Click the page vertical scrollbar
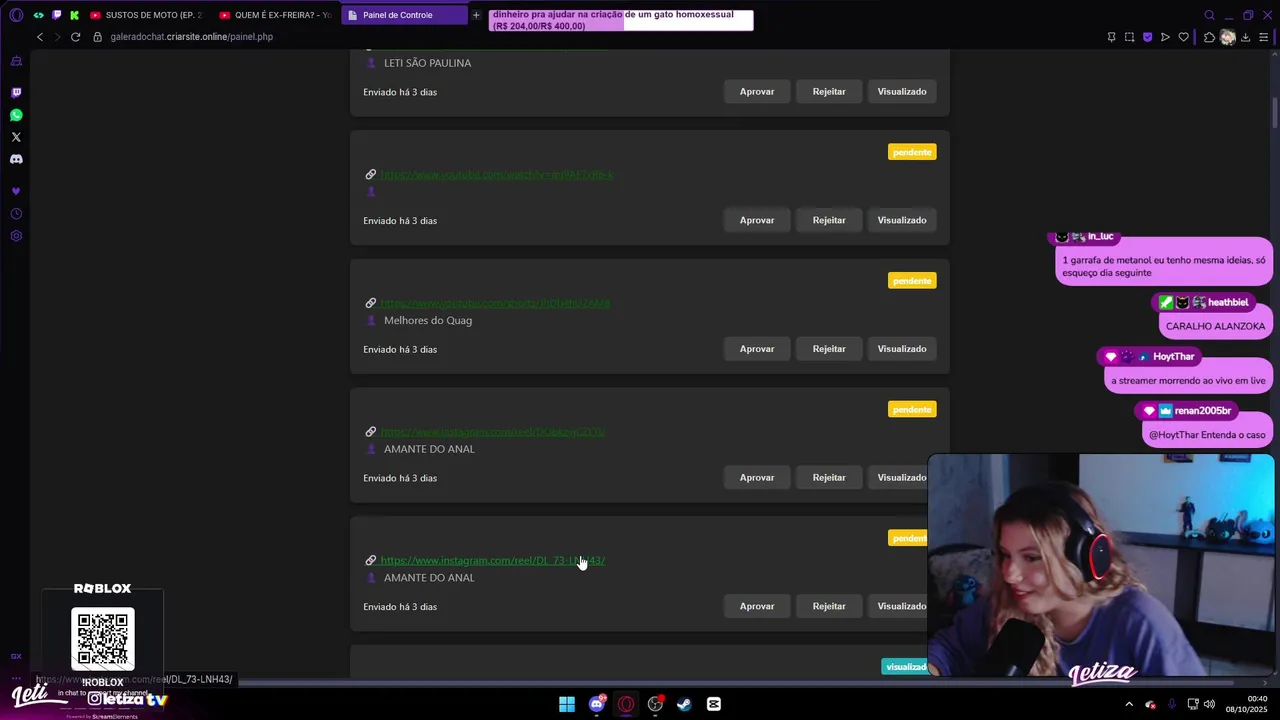 point(1274,112)
